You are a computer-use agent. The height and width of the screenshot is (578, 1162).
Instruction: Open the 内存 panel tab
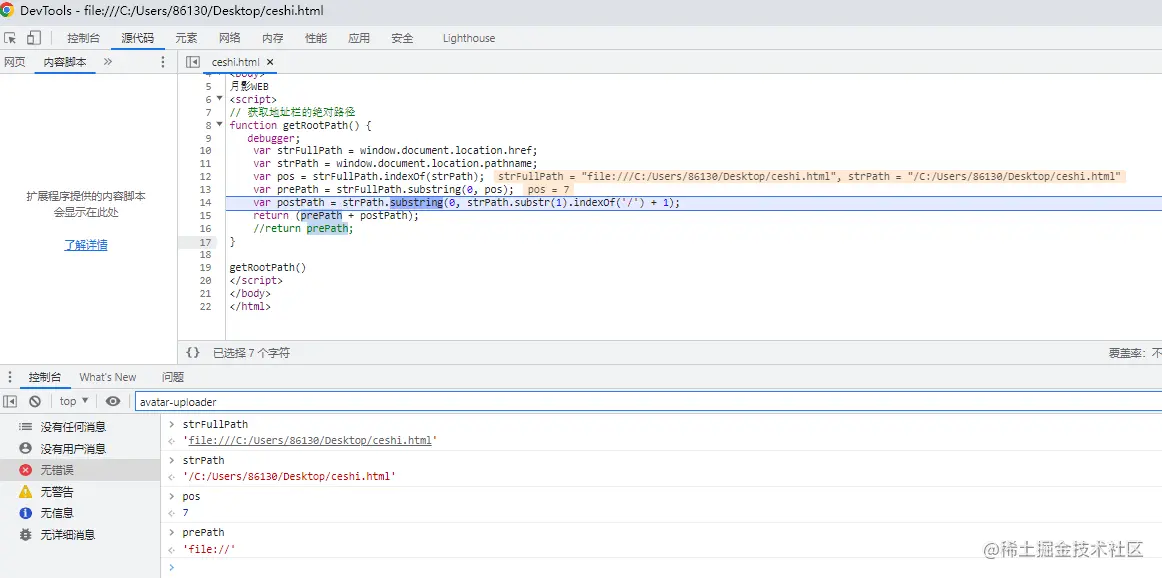pos(272,39)
